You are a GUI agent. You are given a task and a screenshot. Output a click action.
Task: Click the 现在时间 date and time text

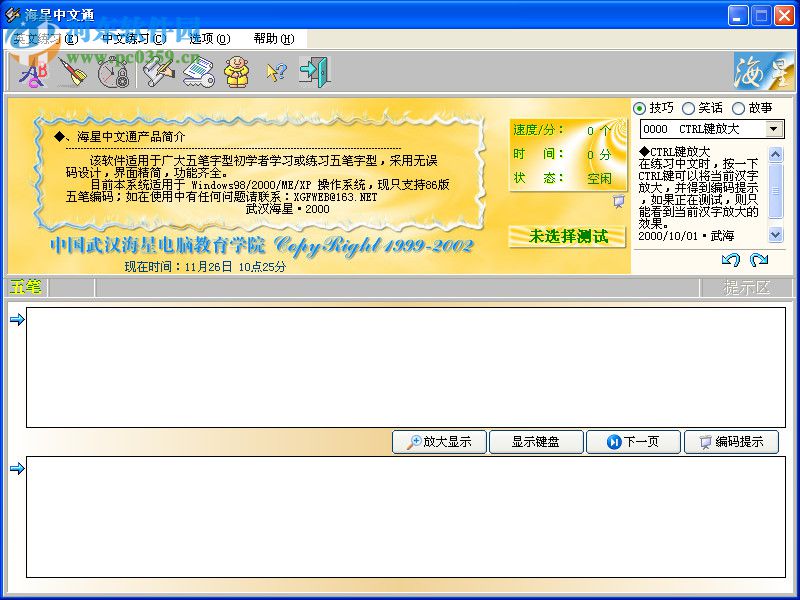click(205, 266)
